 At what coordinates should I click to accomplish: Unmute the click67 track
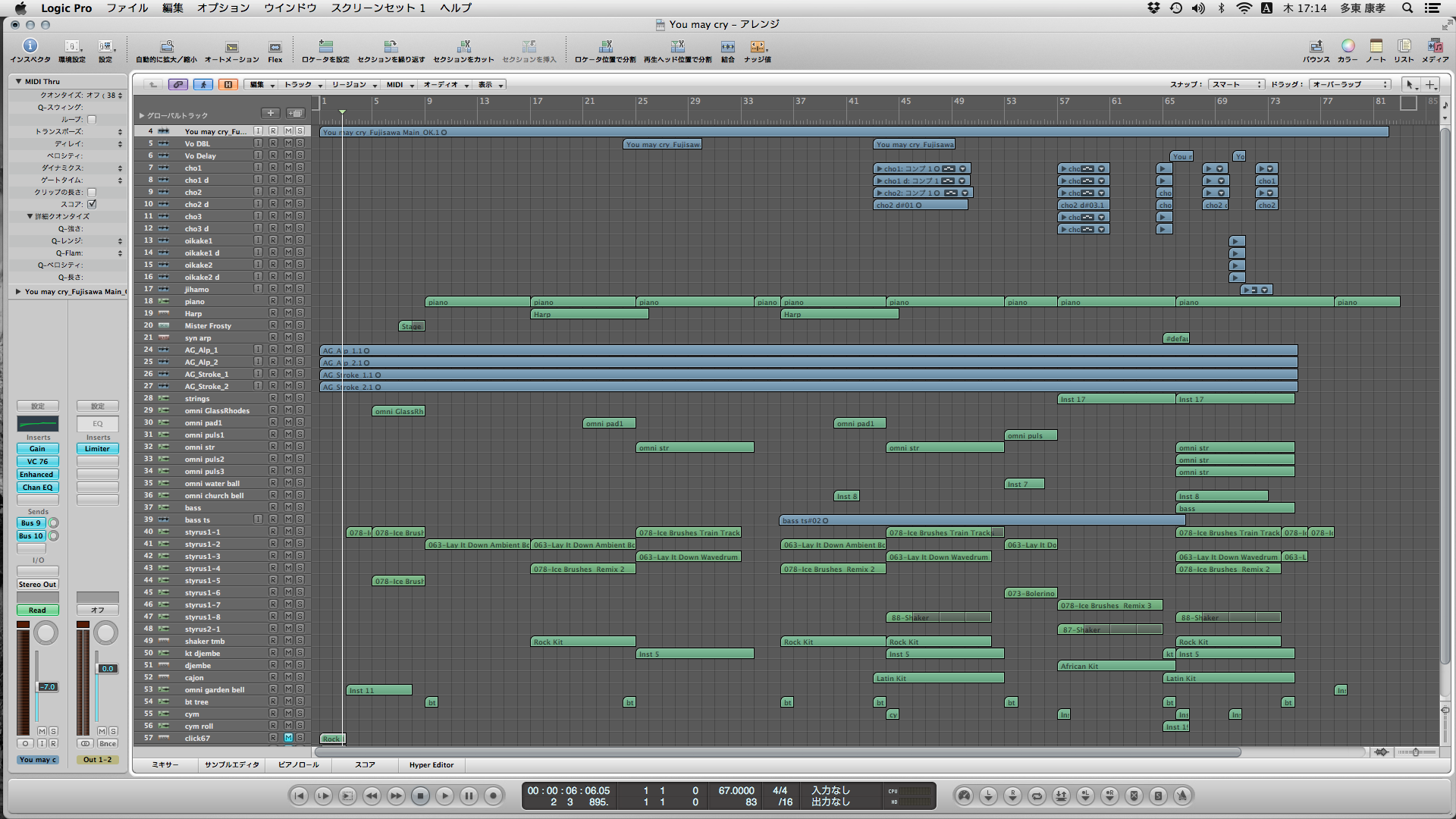point(288,738)
